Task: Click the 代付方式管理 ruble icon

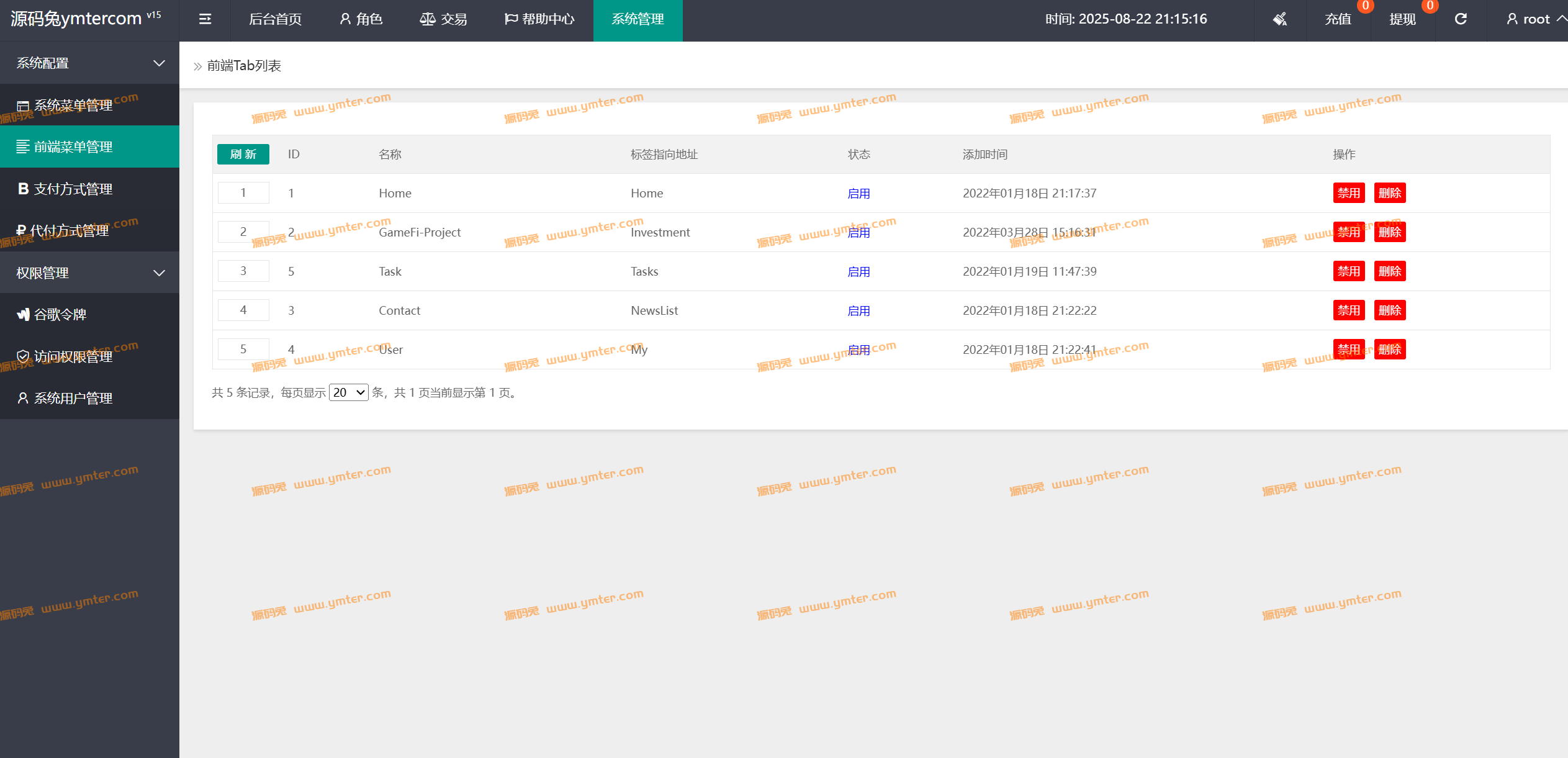Action: coord(21,230)
